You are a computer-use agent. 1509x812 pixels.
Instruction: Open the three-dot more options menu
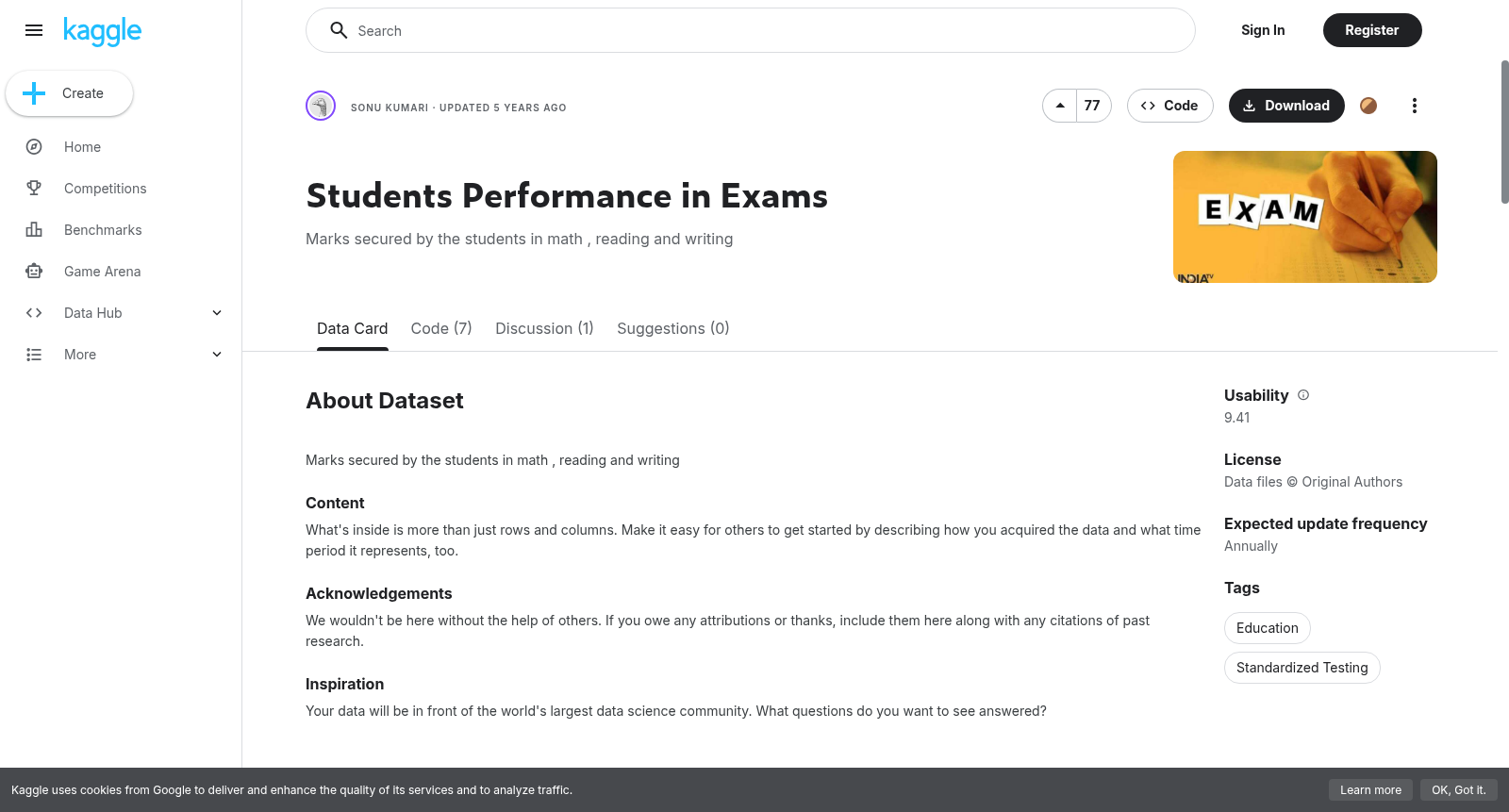[1414, 106]
